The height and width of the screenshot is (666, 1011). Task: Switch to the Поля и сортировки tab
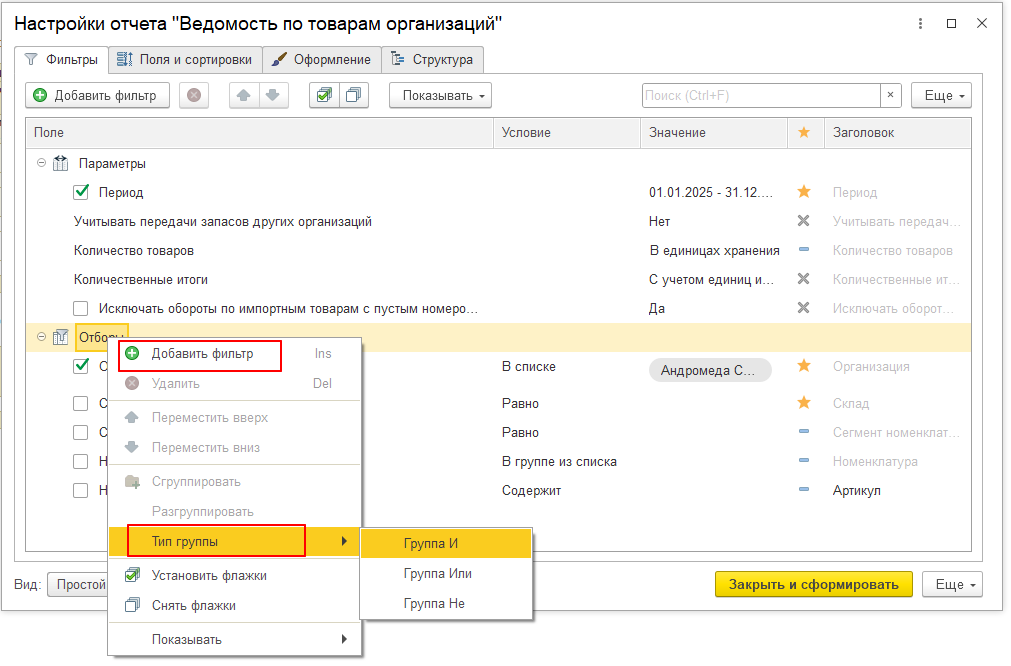185,60
